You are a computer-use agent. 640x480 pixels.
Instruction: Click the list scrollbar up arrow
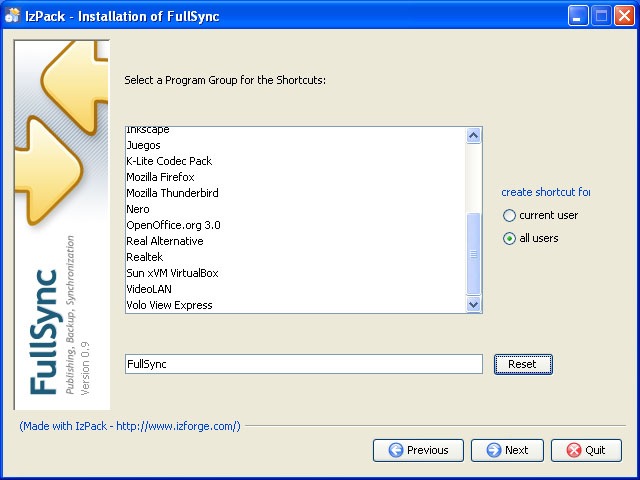point(473,136)
